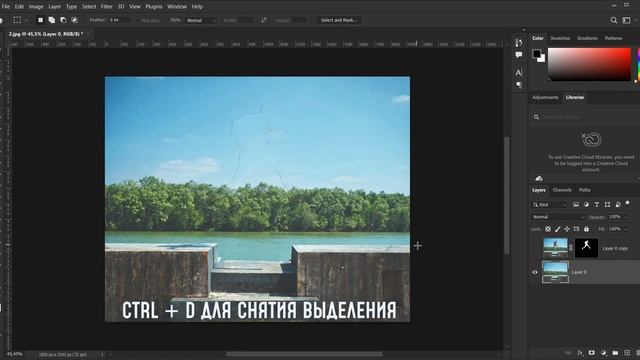
Task: Open the History panel icon
Action: 519,43
